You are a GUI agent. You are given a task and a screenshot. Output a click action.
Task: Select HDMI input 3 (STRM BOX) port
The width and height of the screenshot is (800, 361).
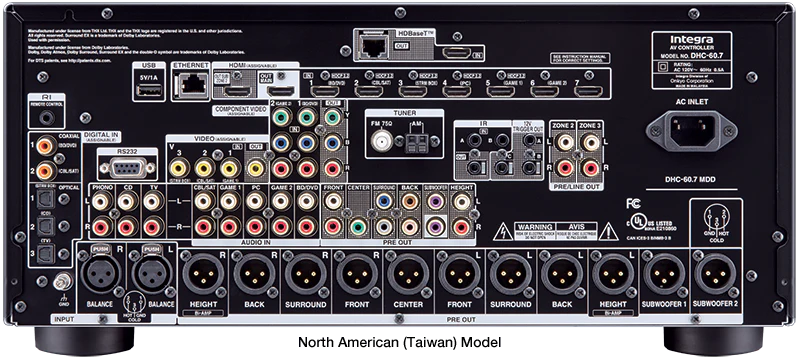413,92
